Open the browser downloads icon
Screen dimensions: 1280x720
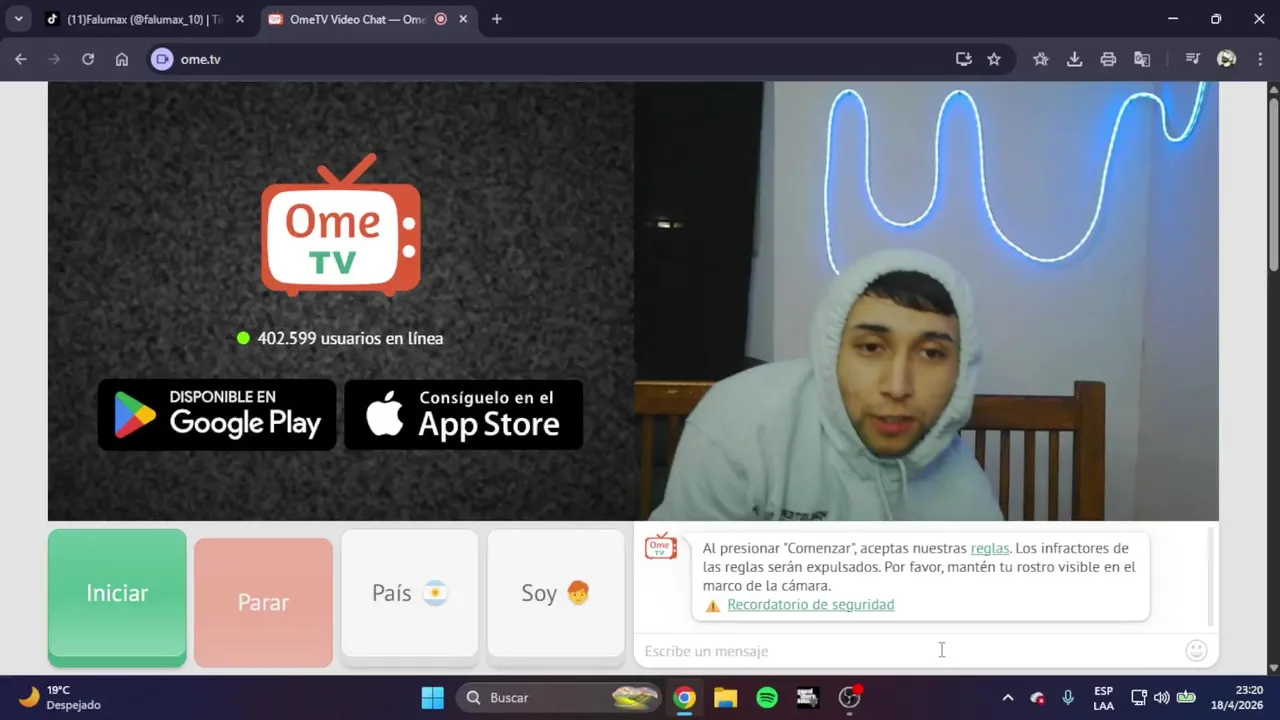click(x=1075, y=59)
